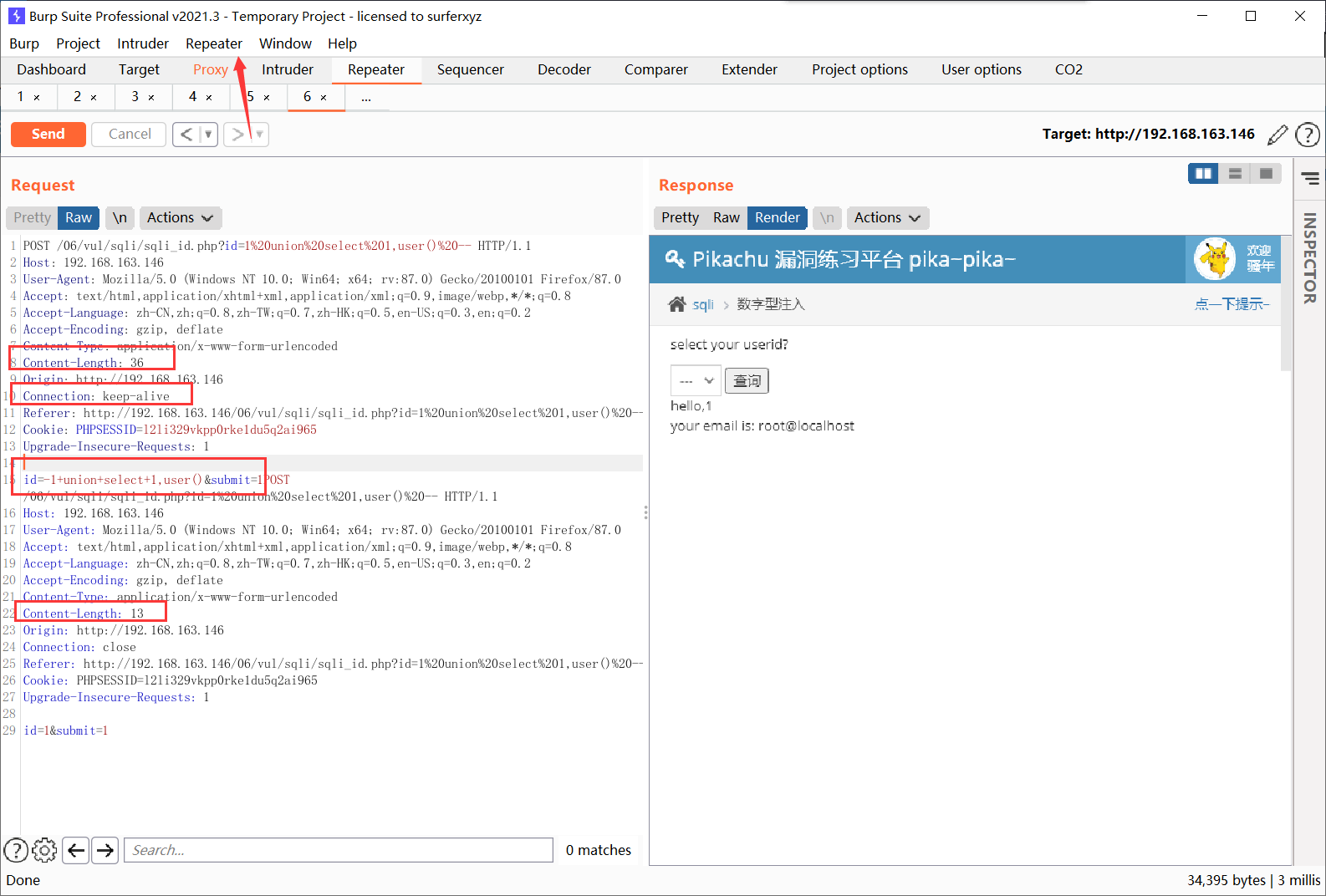Switch to the Sequencer tab
This screenshot has width=1326, height=896.
click(x=471, y=69)
